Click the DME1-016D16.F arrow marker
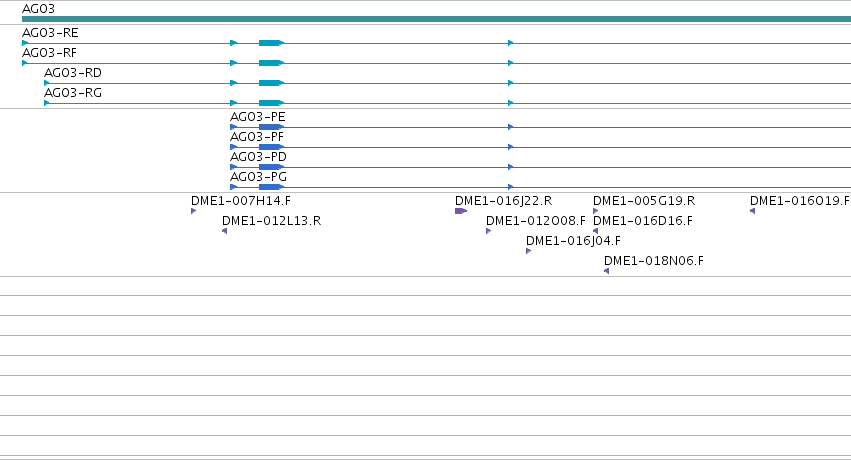Viewport: 851px width, 460px height. pos(595,231)
